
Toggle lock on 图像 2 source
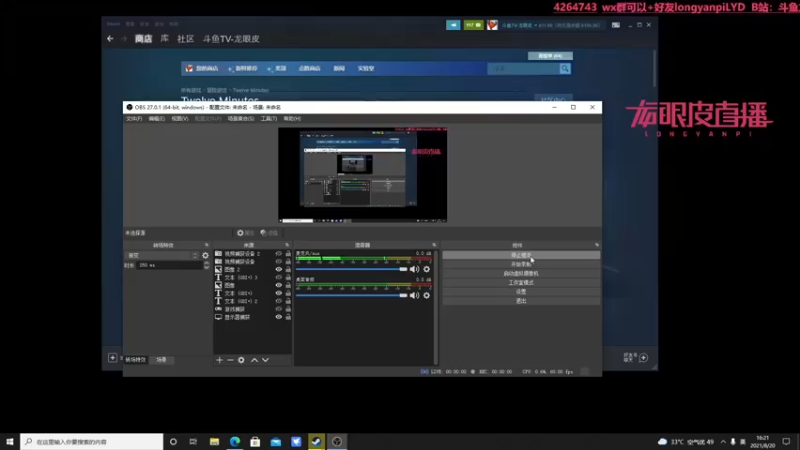click(288, 269)
